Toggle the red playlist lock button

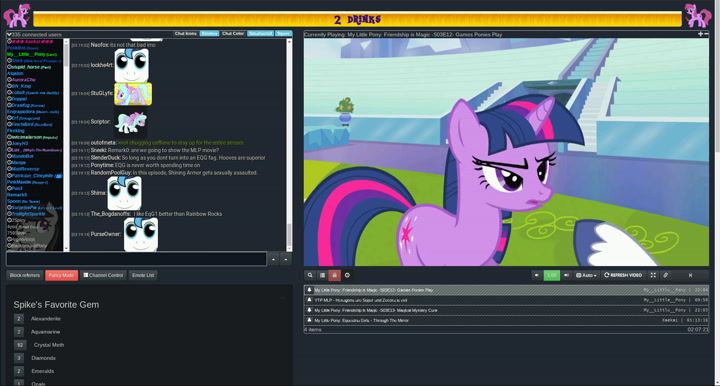334,275
